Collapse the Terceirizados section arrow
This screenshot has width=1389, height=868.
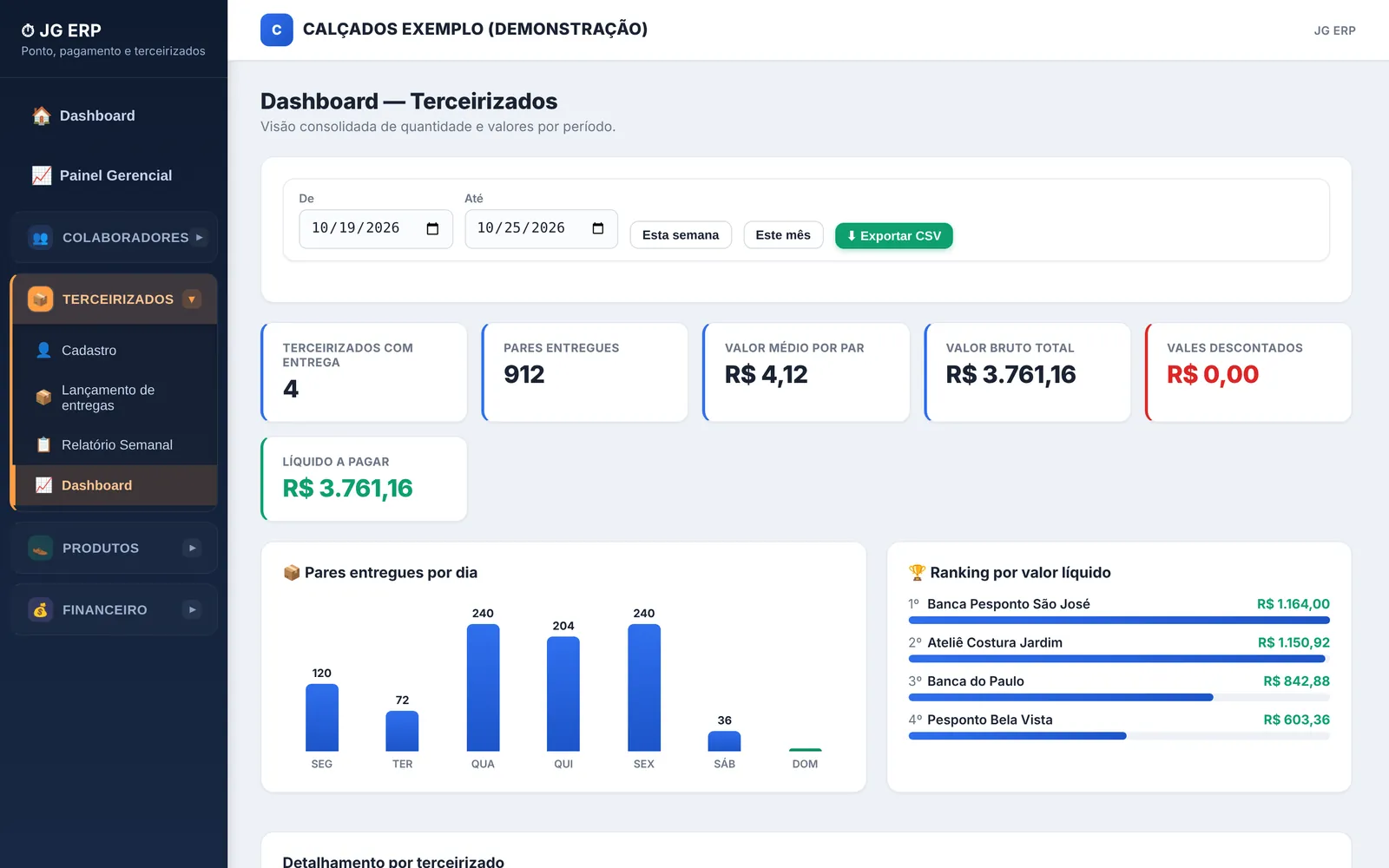192,299
